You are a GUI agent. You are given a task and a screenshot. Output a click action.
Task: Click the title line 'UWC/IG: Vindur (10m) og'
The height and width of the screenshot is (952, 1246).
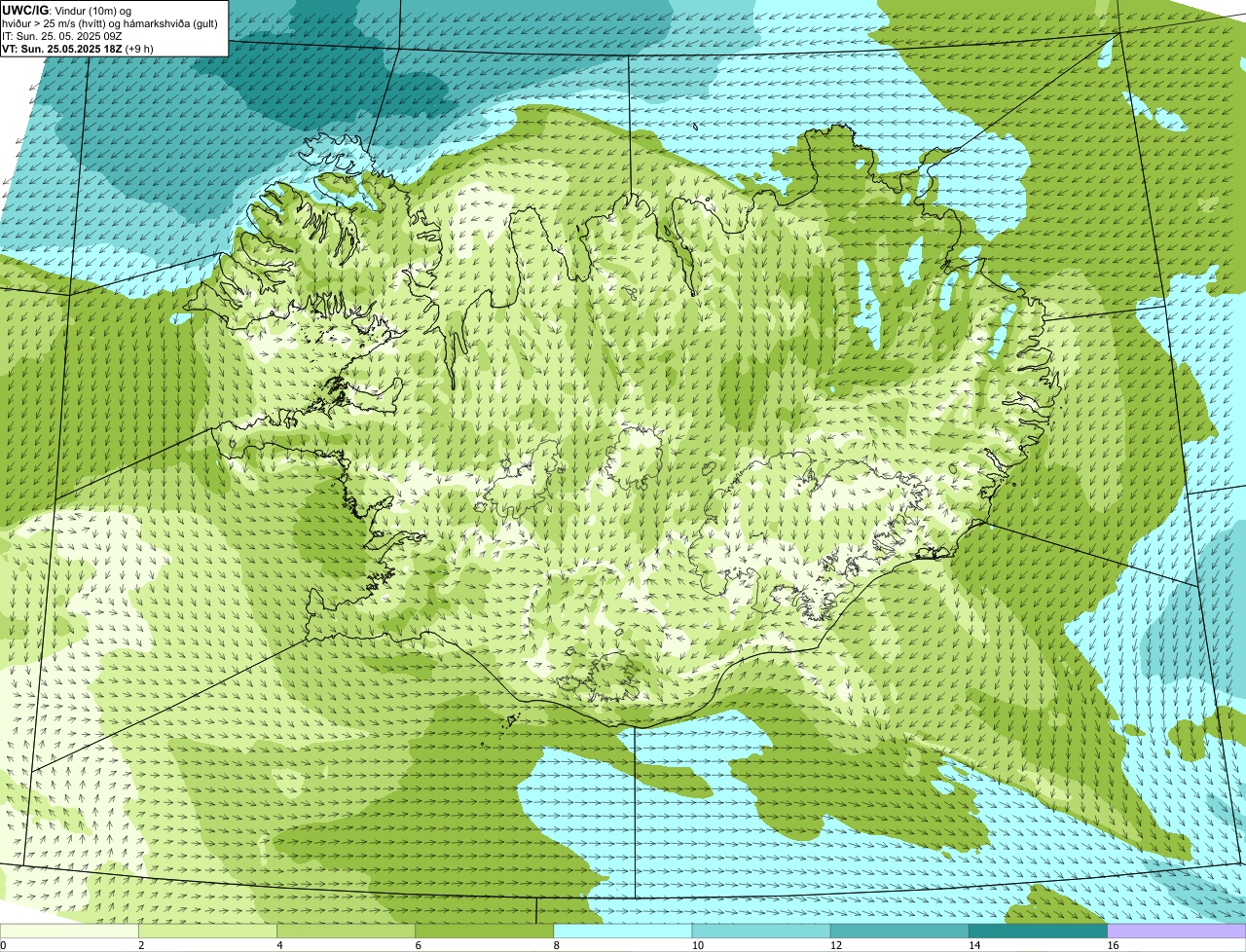pos(67,10)
